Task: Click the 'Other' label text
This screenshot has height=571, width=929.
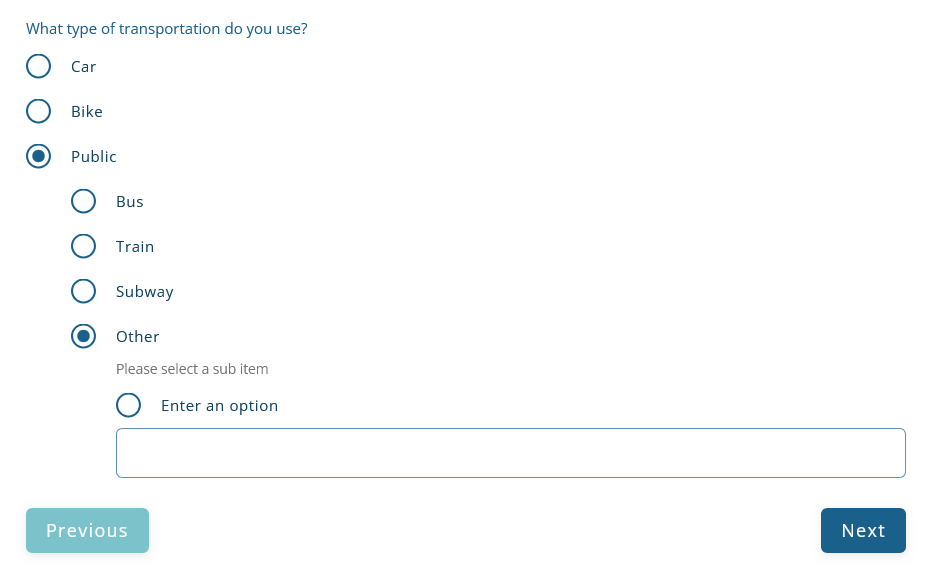Action: tap(137, 337)
